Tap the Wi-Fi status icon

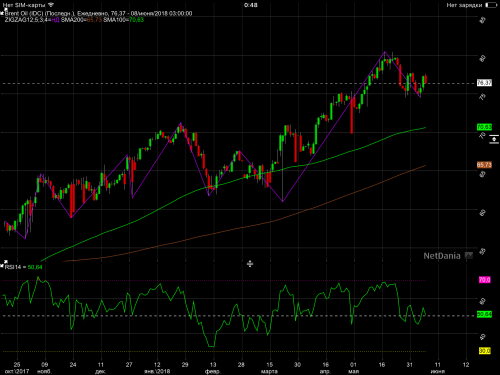pos(51,5)
